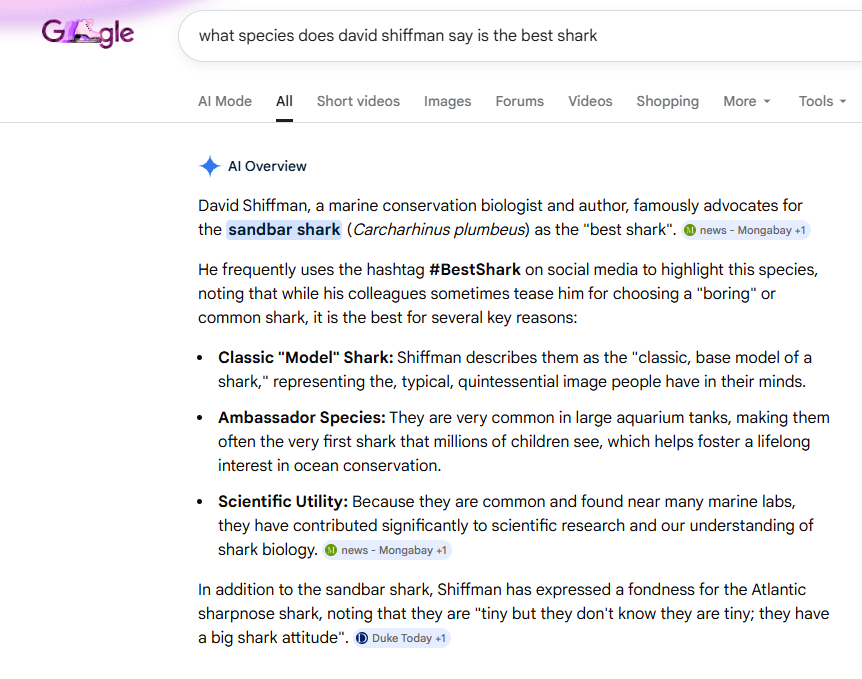
Task: Click the Duke Today source icon
Action: coord(362,638)
